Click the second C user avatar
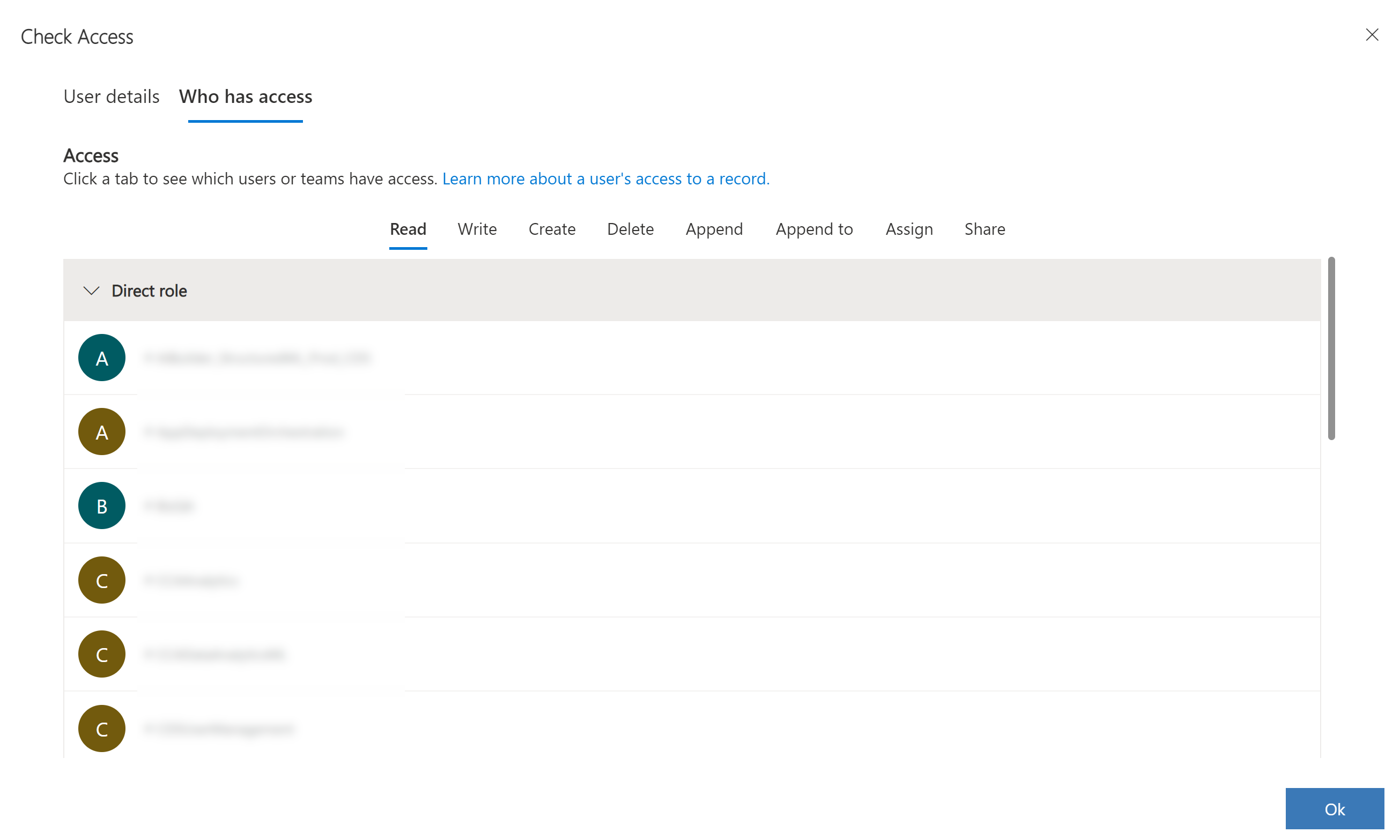The image size is (1400, 840). pyautogui.click(x=102, y=654)
